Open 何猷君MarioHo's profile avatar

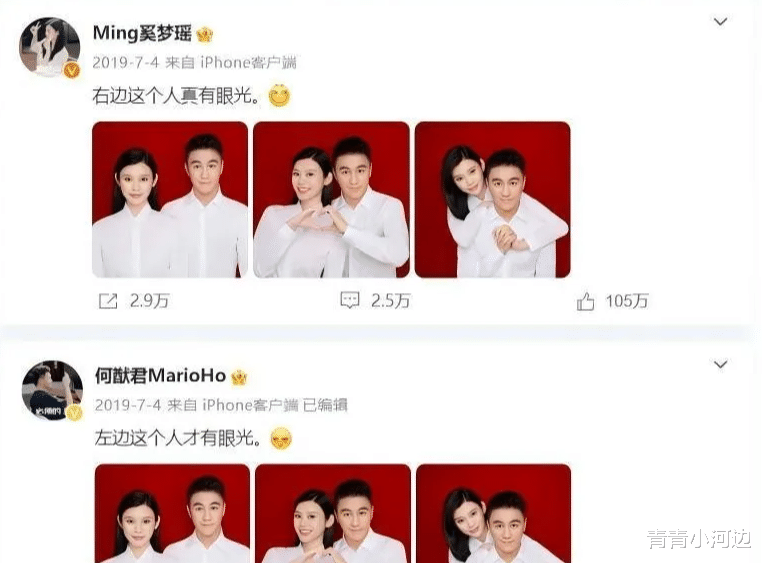coord(52,390)
